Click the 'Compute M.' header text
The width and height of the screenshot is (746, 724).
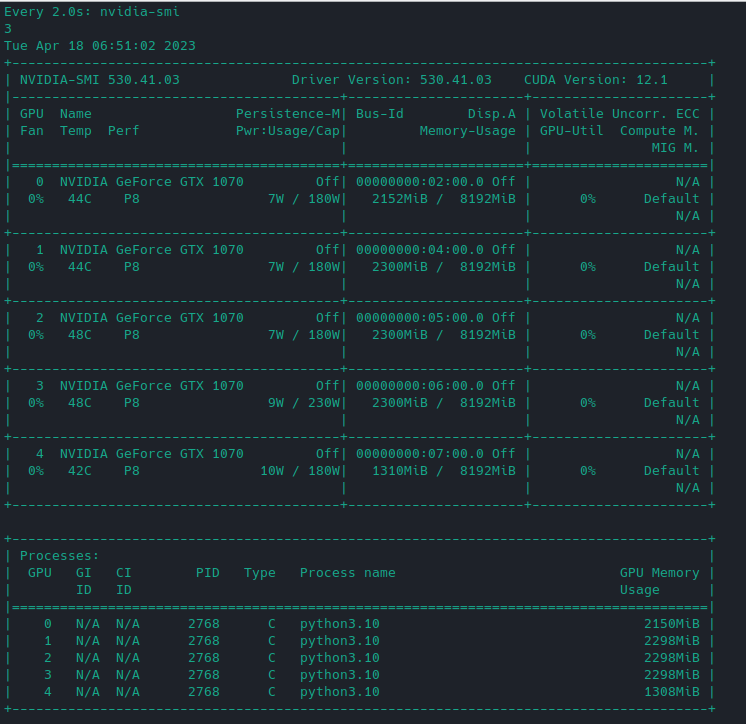(659, 131)
